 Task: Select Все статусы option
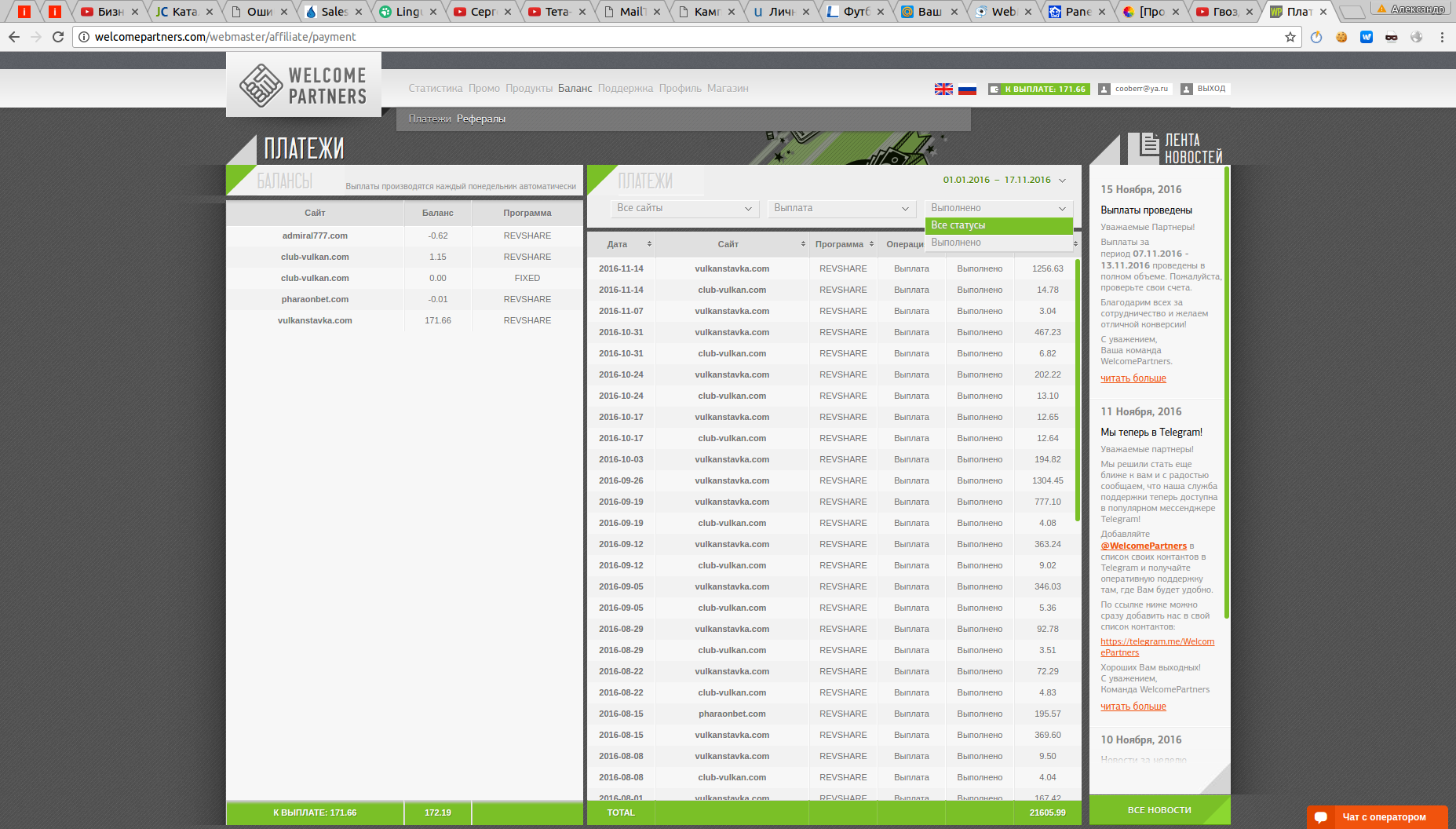pyautogui.click(x=998, y=225)
